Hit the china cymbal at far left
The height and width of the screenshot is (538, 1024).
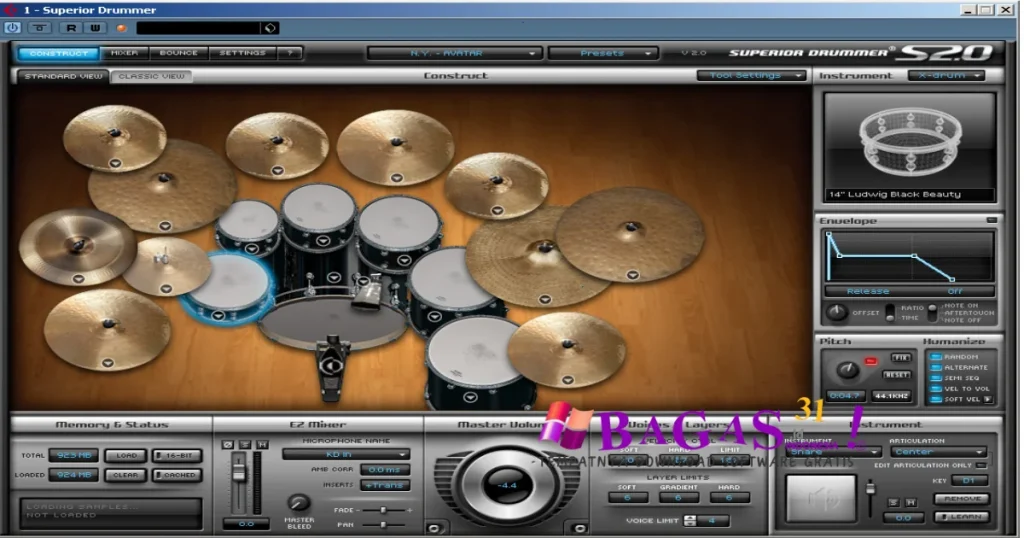click(77, 247)
